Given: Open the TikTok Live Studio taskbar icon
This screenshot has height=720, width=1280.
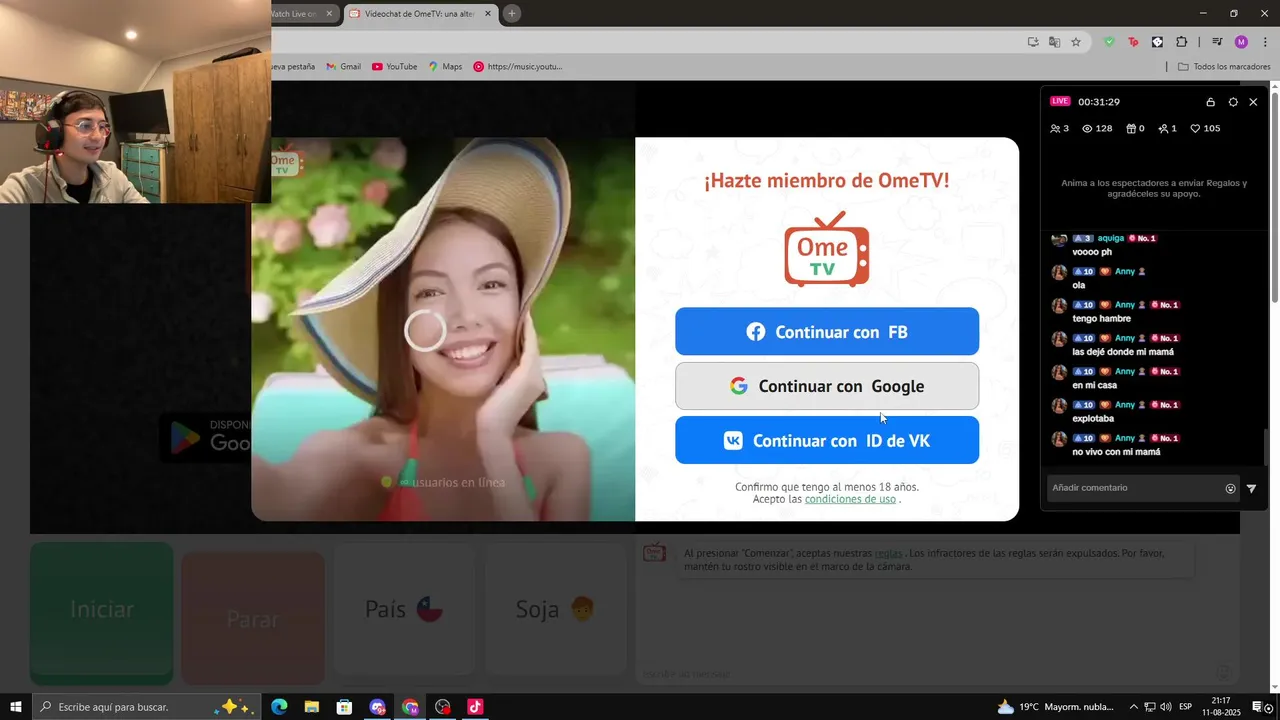Looking at the screenshot, I should point(475,707).
